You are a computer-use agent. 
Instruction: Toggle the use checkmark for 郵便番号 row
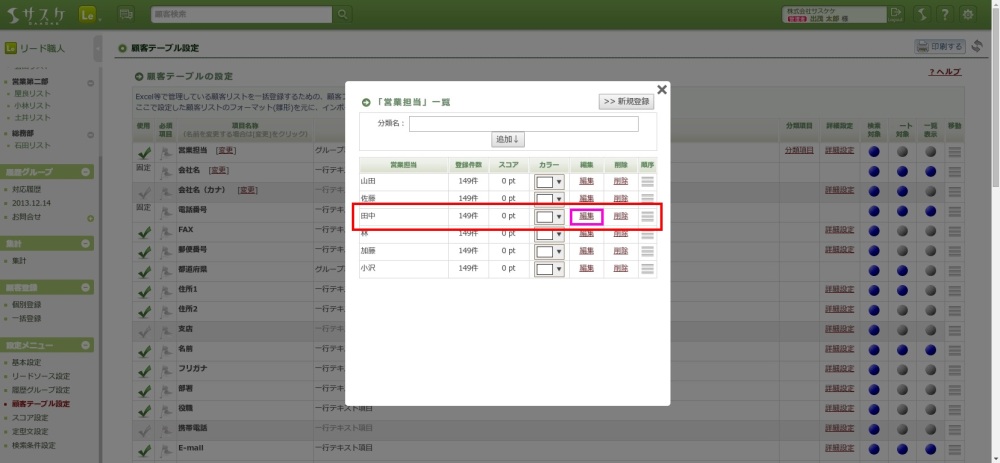click(x=144, y=250)
